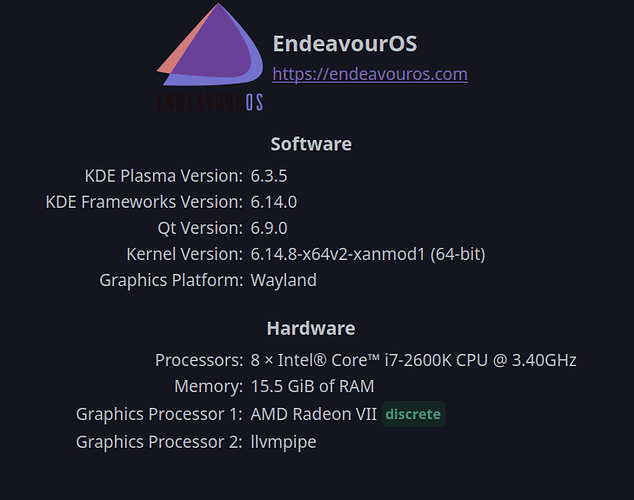Viewport: 634px width, 500px height.
Task: Click the Hardware section heading
Action: tap(311, 328)
